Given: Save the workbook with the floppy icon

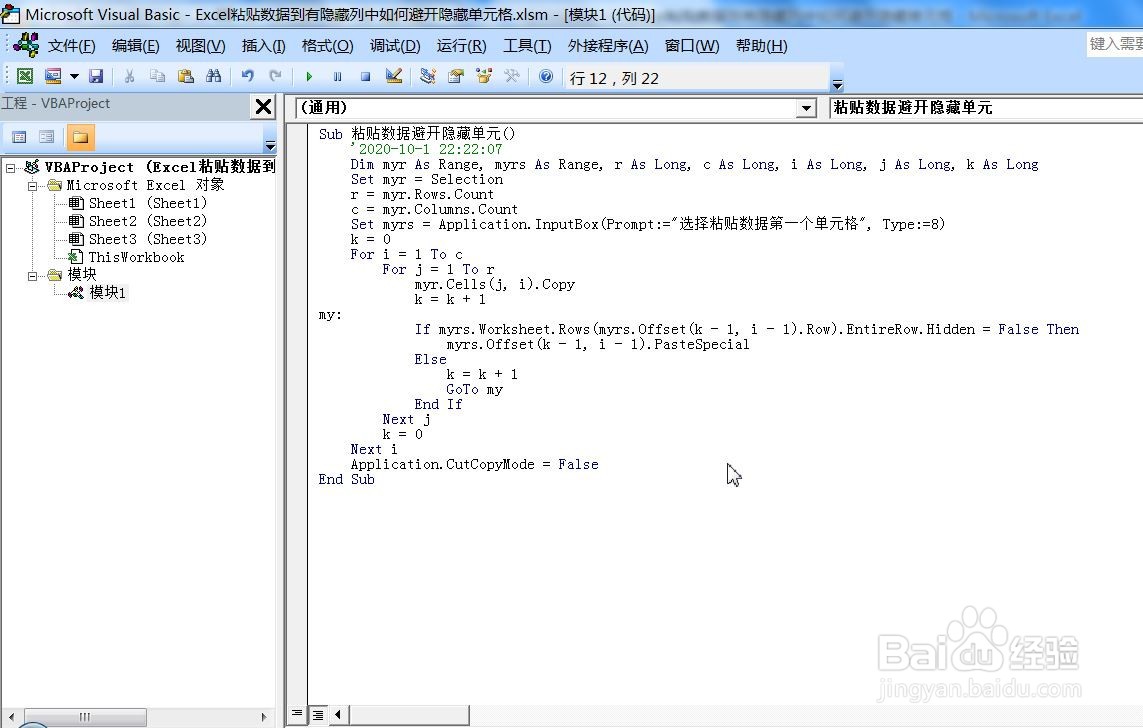Looking at the screenshot, I should (x=96, y=76).
